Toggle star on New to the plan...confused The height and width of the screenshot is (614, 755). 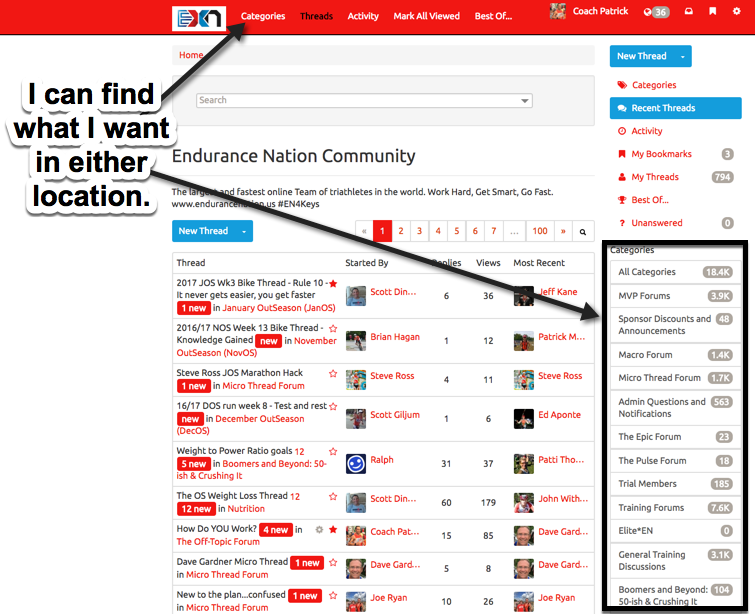pyautogui.click(x=333, y=596)
